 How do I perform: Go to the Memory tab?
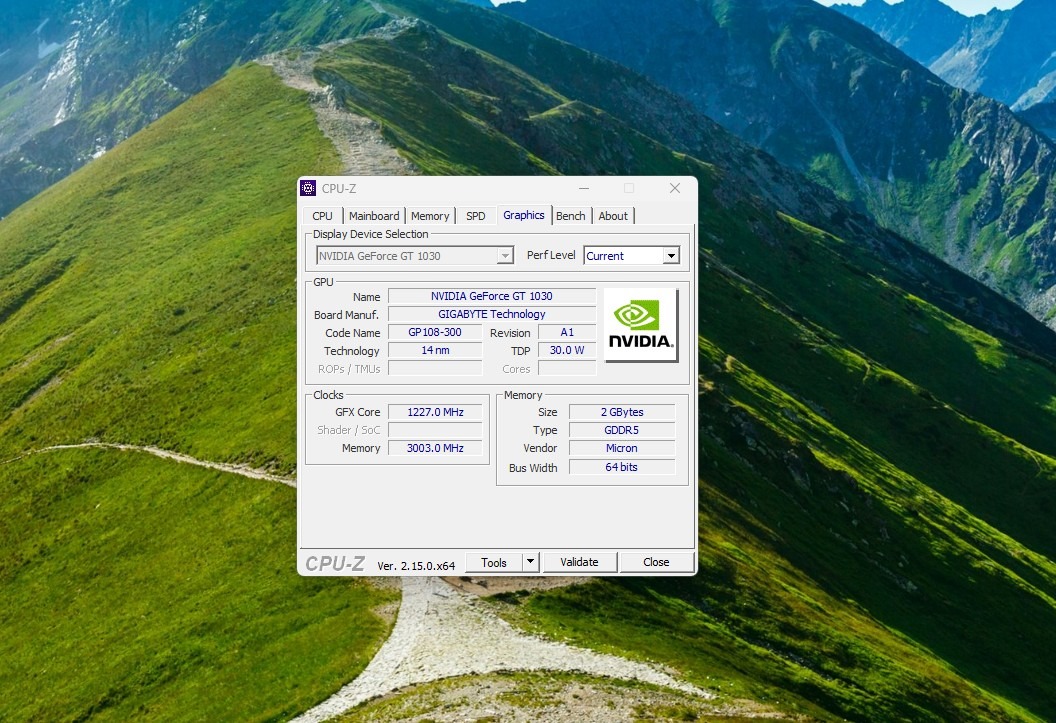coord(430,216)
